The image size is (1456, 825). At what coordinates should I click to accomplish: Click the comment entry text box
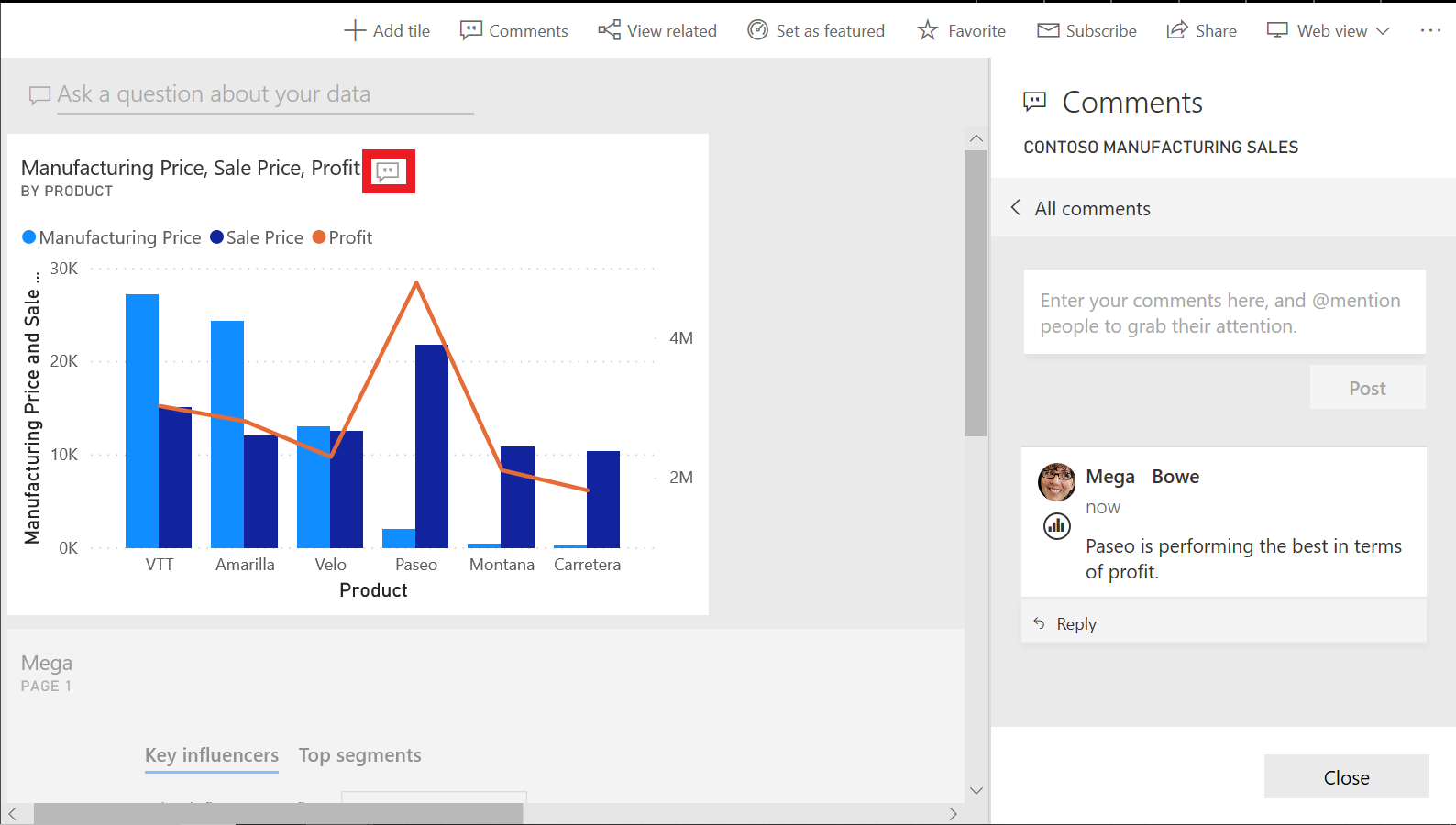(1225, 312)
